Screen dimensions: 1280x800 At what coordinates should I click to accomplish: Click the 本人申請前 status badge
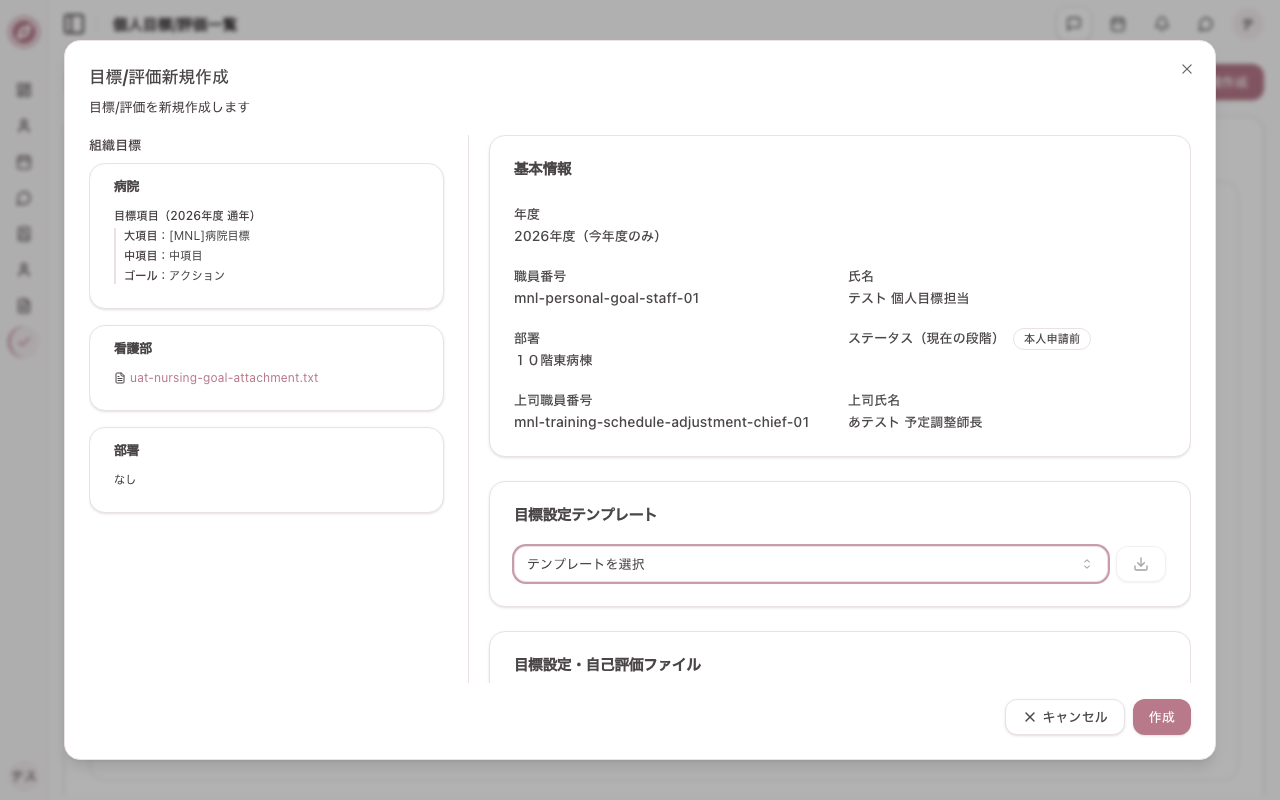click(1052, 339)
